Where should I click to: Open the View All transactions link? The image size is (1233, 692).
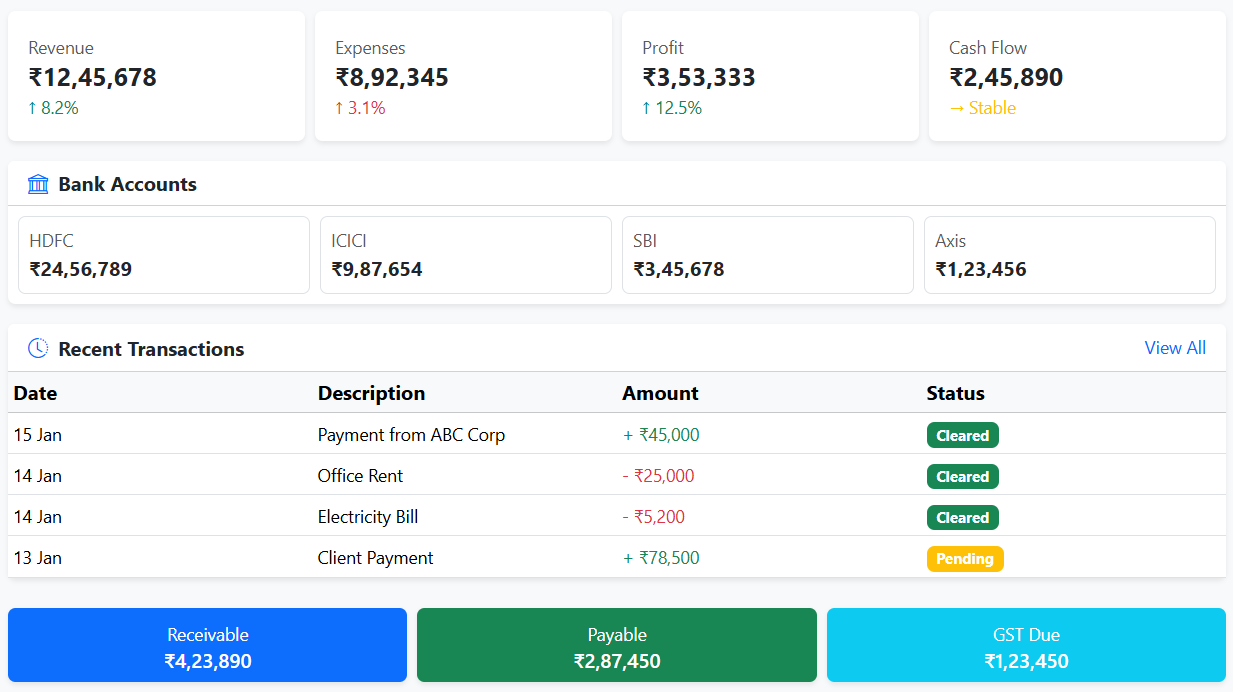pos(1175,347)
